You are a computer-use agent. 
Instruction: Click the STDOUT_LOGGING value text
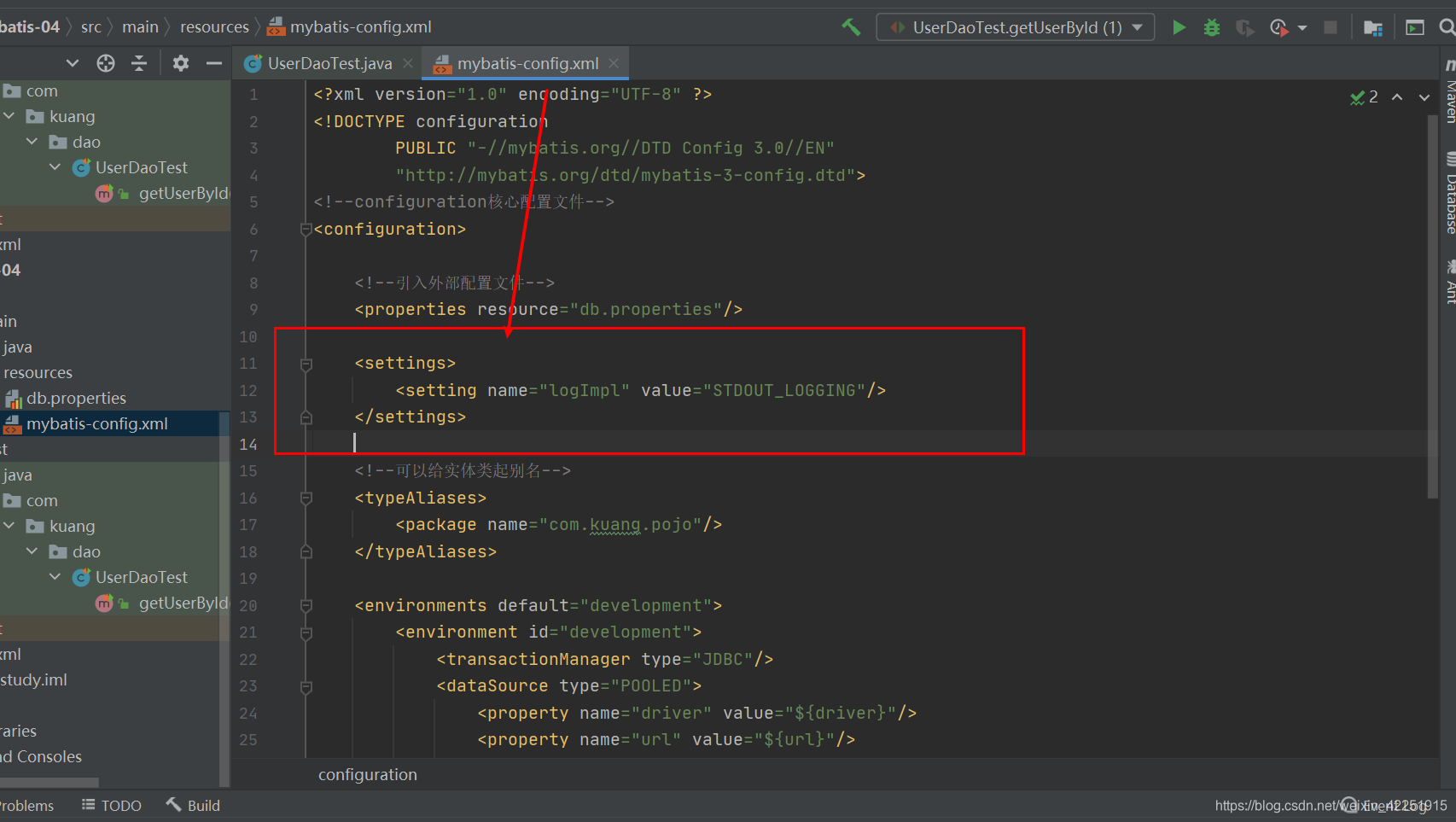coord(784,390)
